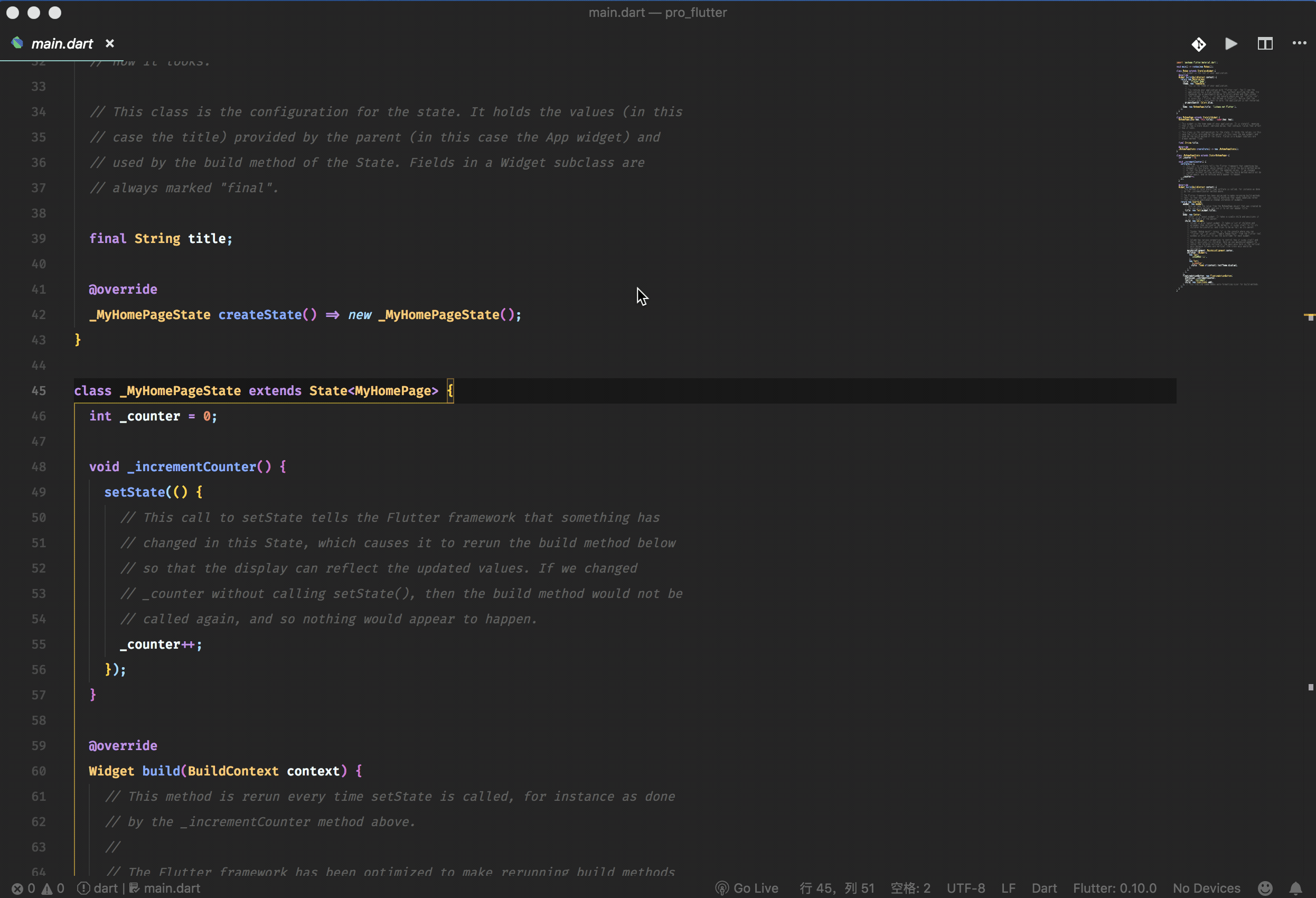Viewport: 1316px width, 898px height.
Task: Click the feedback smiley face icon
Action: (x=1265, y=888)
